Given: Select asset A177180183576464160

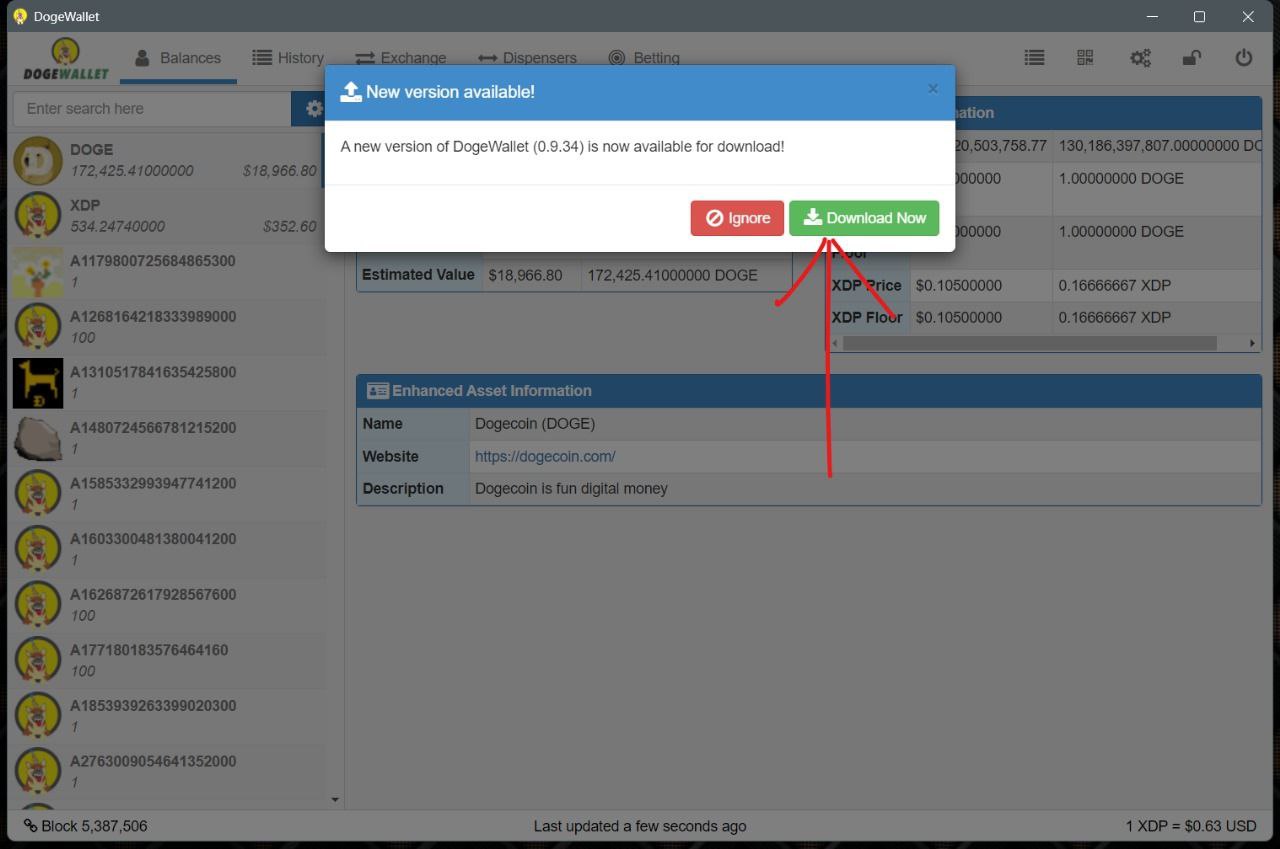Looking at the screenshot, I should [169, 660].
